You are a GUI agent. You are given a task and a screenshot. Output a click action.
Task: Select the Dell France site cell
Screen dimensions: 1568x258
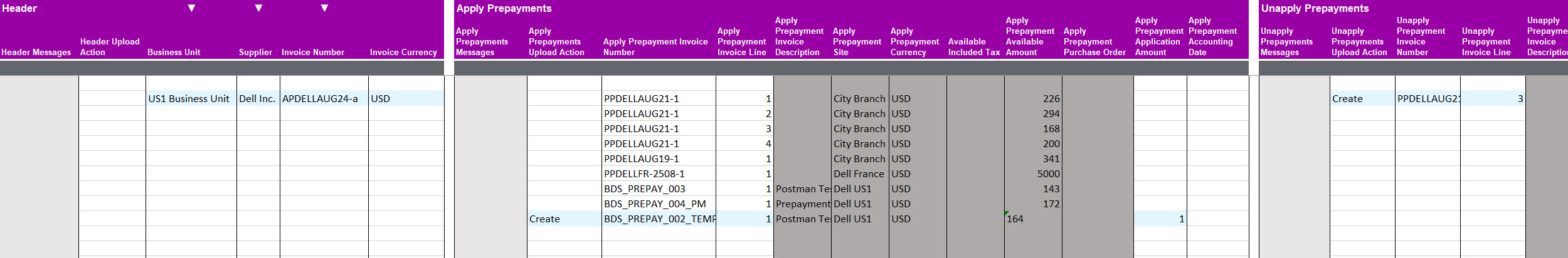860,173
